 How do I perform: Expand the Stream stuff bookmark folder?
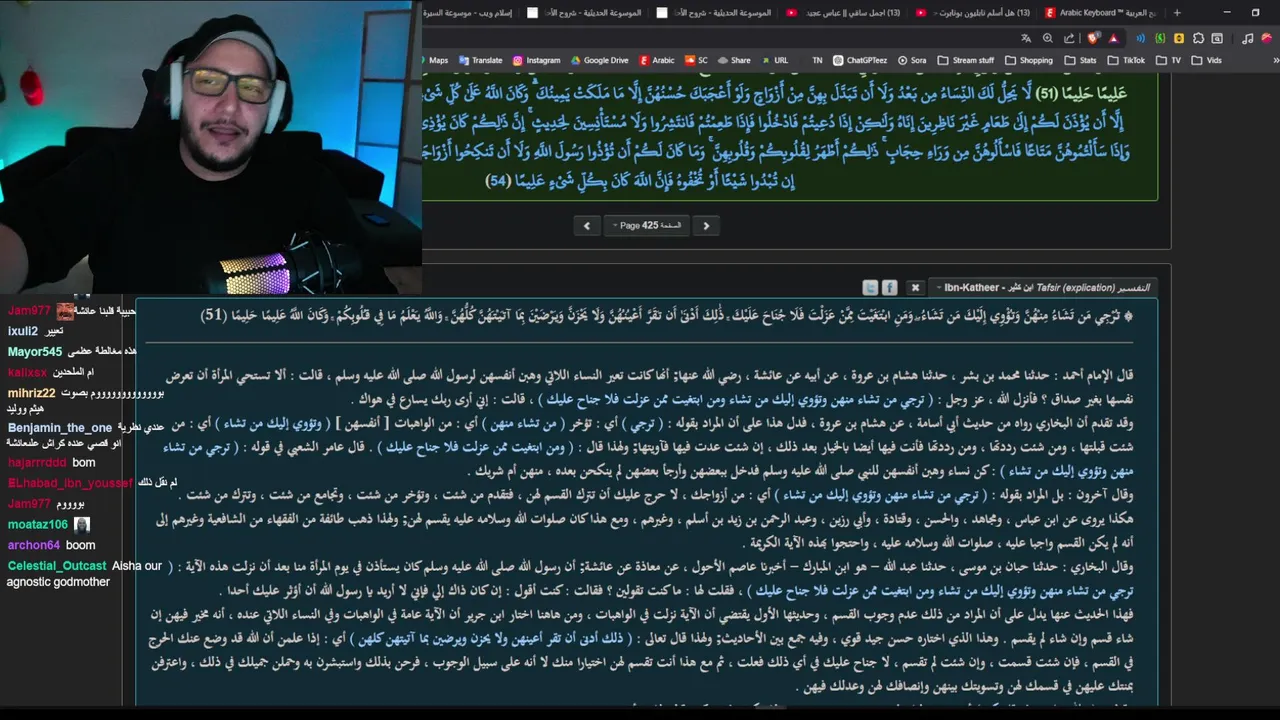(965, 60)
